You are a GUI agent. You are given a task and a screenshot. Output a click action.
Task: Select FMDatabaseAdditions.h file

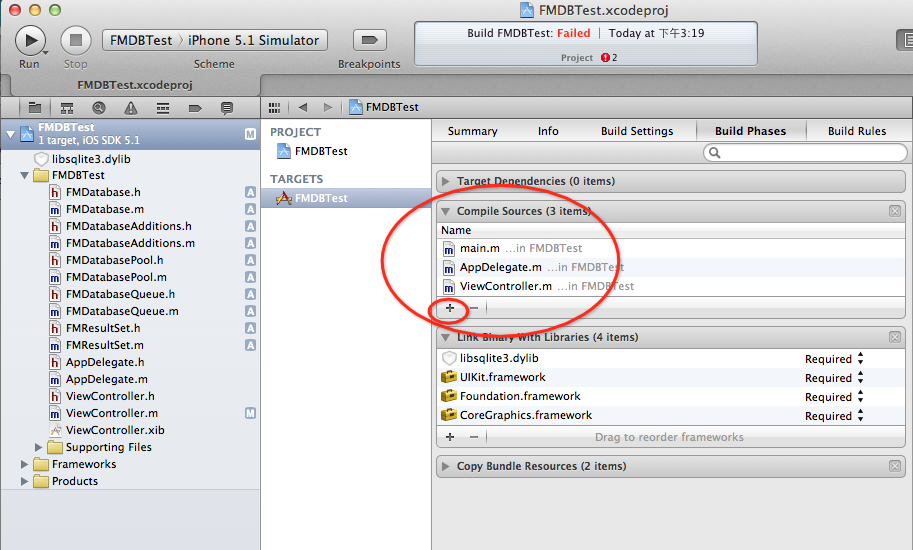point(130,226)
